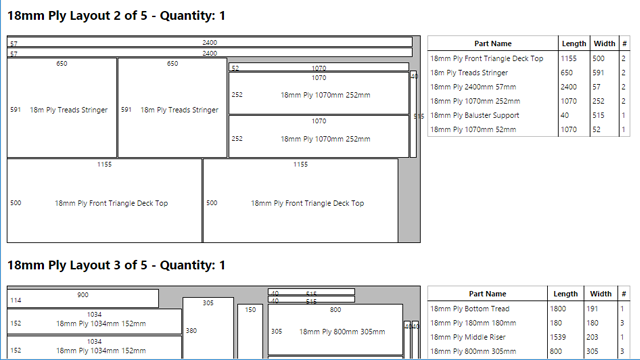Select the 18mm Ply Bottom Tread table row
This screenshot has width=640, height=360.
pyautogui.click(x=529, y=309)
